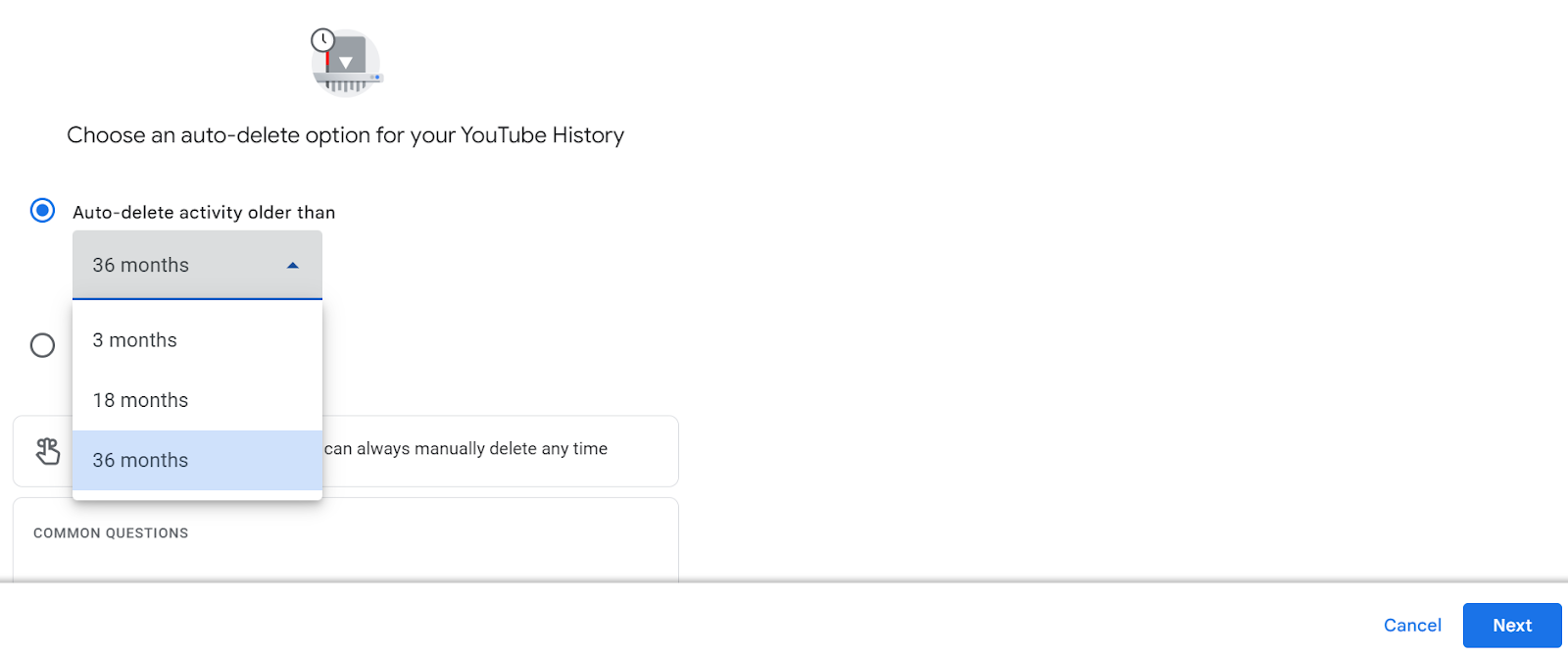
Task: Choose the 3 months option
Action: pyautogui.click(x=135, y=340)
